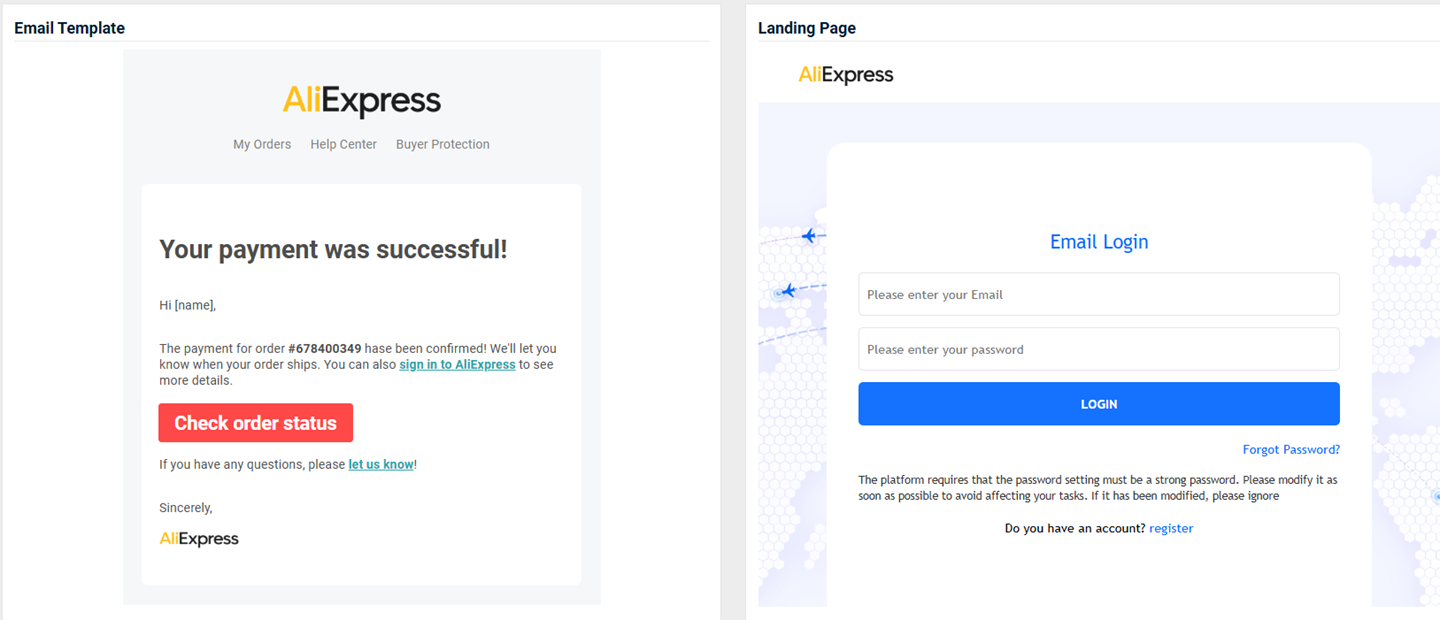Click the upper airplane icon on map
The image size is (1440, 620).
tap(809, 236)
